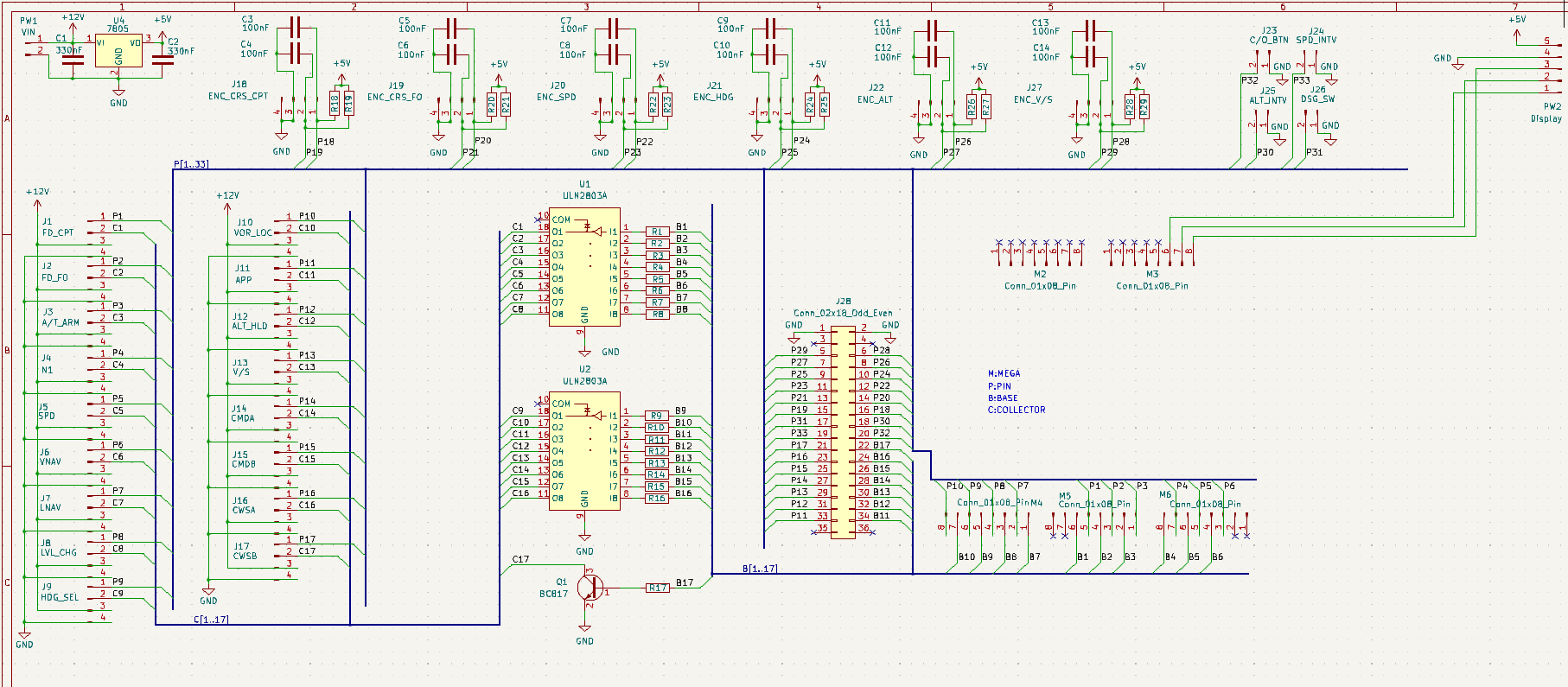Click the J23 C/O_BTN label
Viewport: 1568px width, 687px height.
click(1269, 35)
